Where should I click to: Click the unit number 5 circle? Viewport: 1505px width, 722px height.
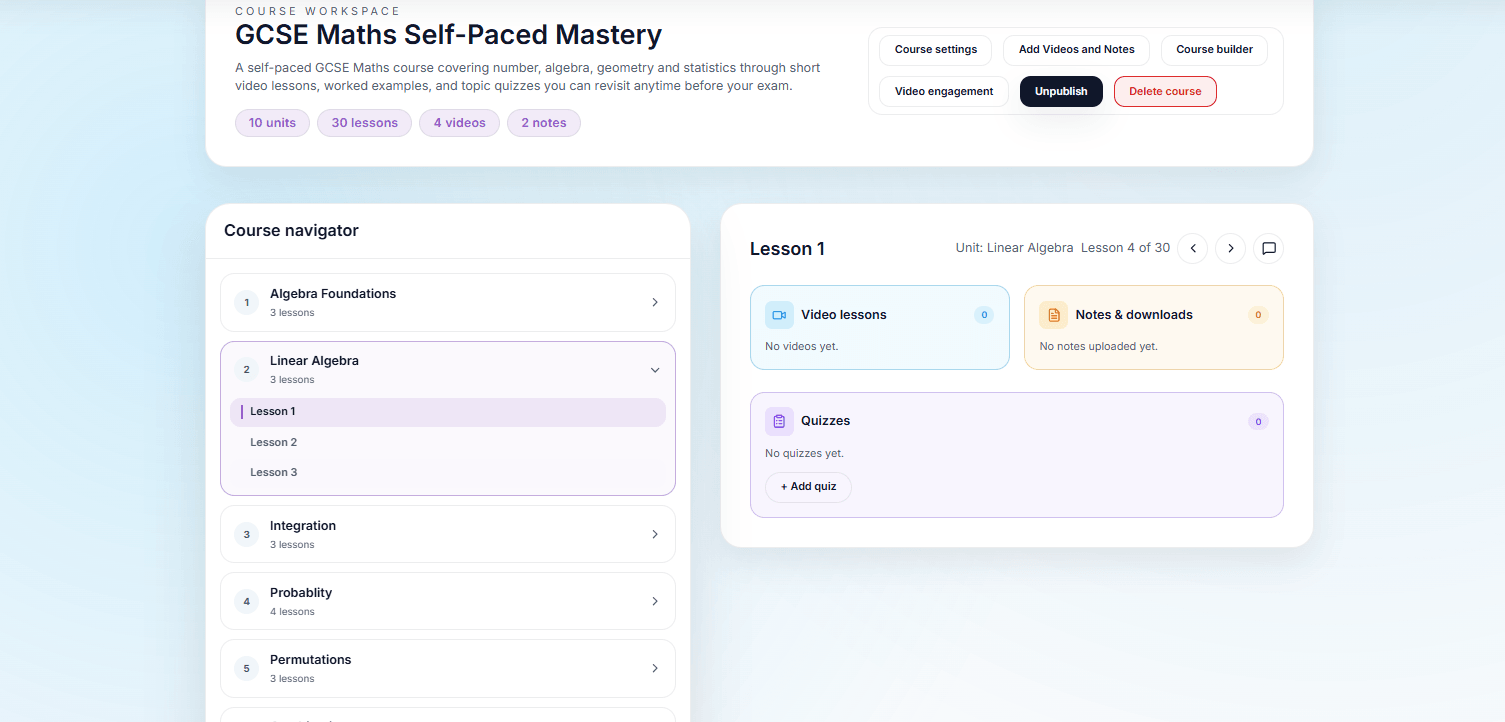(247, 668)
